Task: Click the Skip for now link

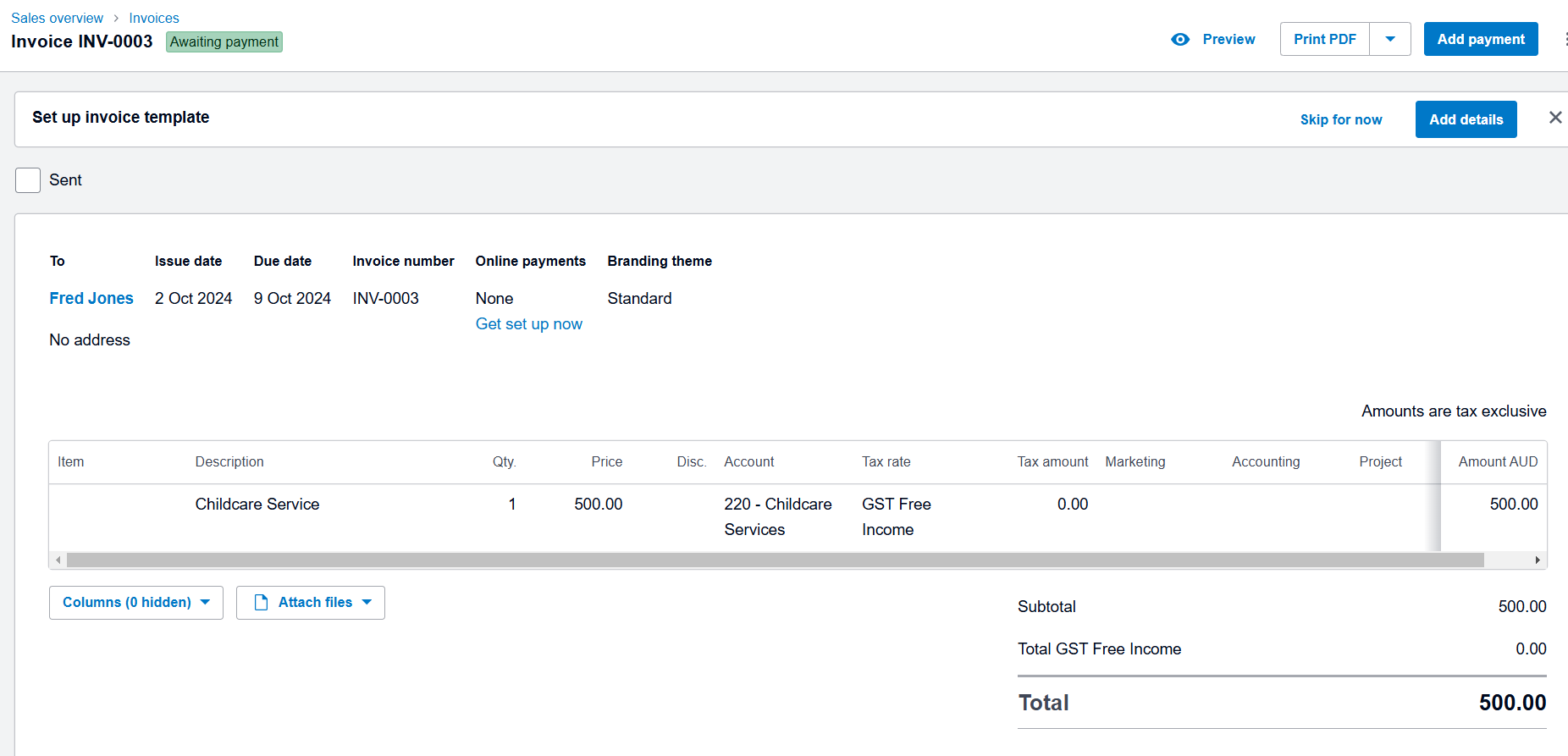Action: (x=1340, y=120)
